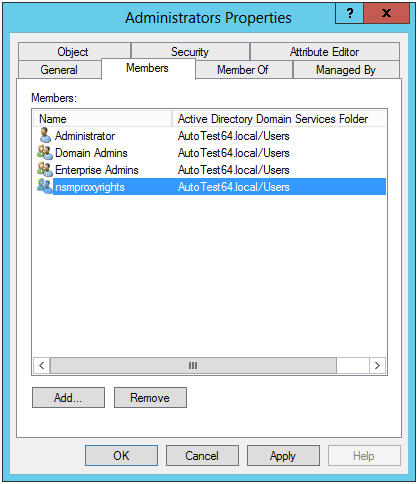Click the folder path in the Administrator row
Image resolution: width=419 pixels, height=484 pixels.
point(234,136)
